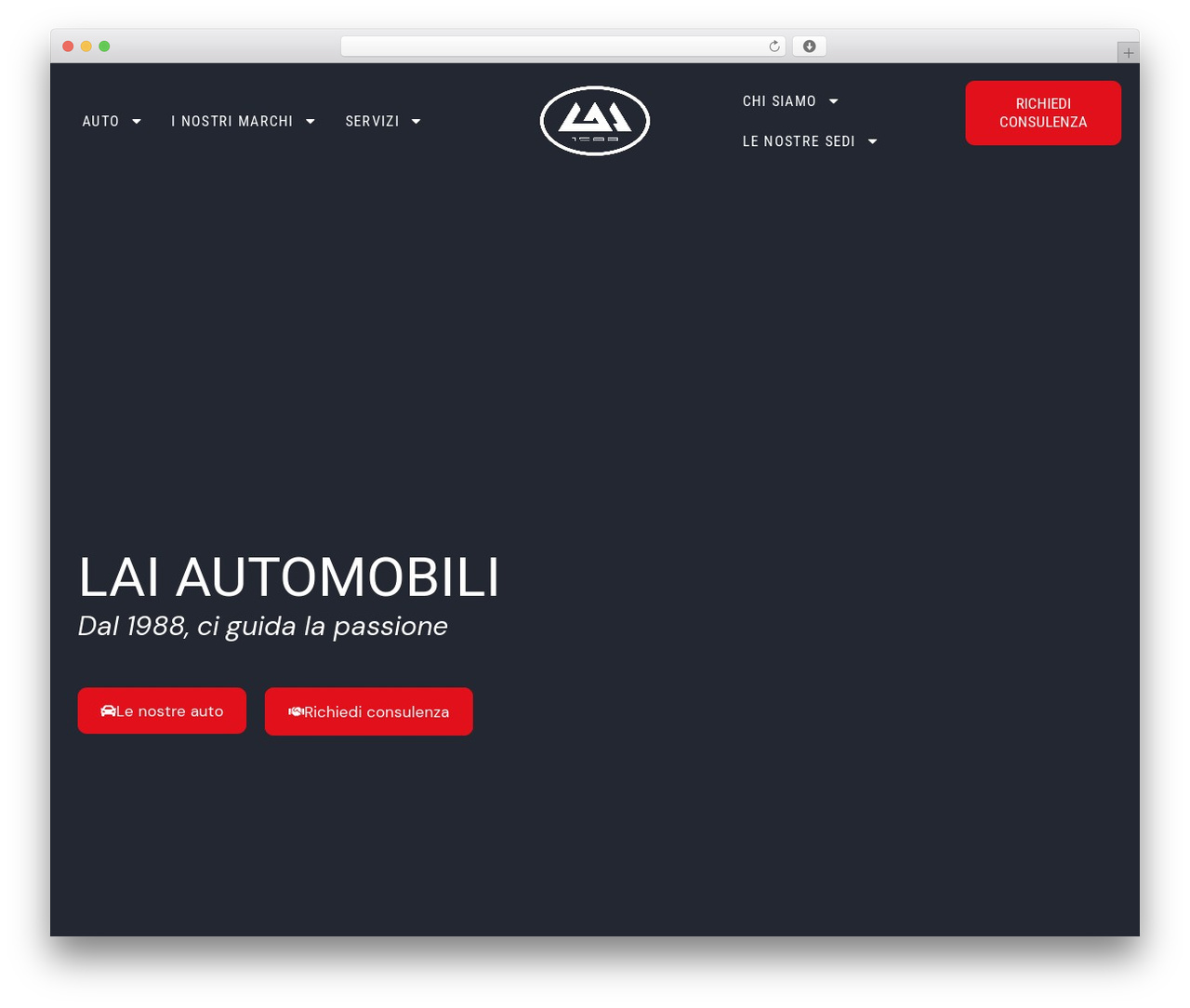Viewport: 1190px width, 1008px height.
Task: Click the car icon in Le nostre auto
Action: (108, 711)
